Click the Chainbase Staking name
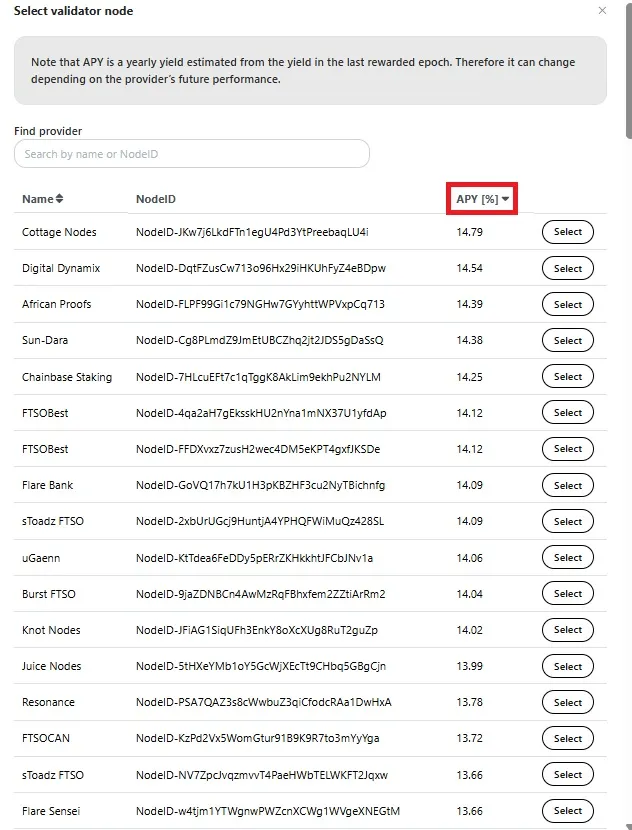Viewport: 632px width, 830px height. pos(67,377)
